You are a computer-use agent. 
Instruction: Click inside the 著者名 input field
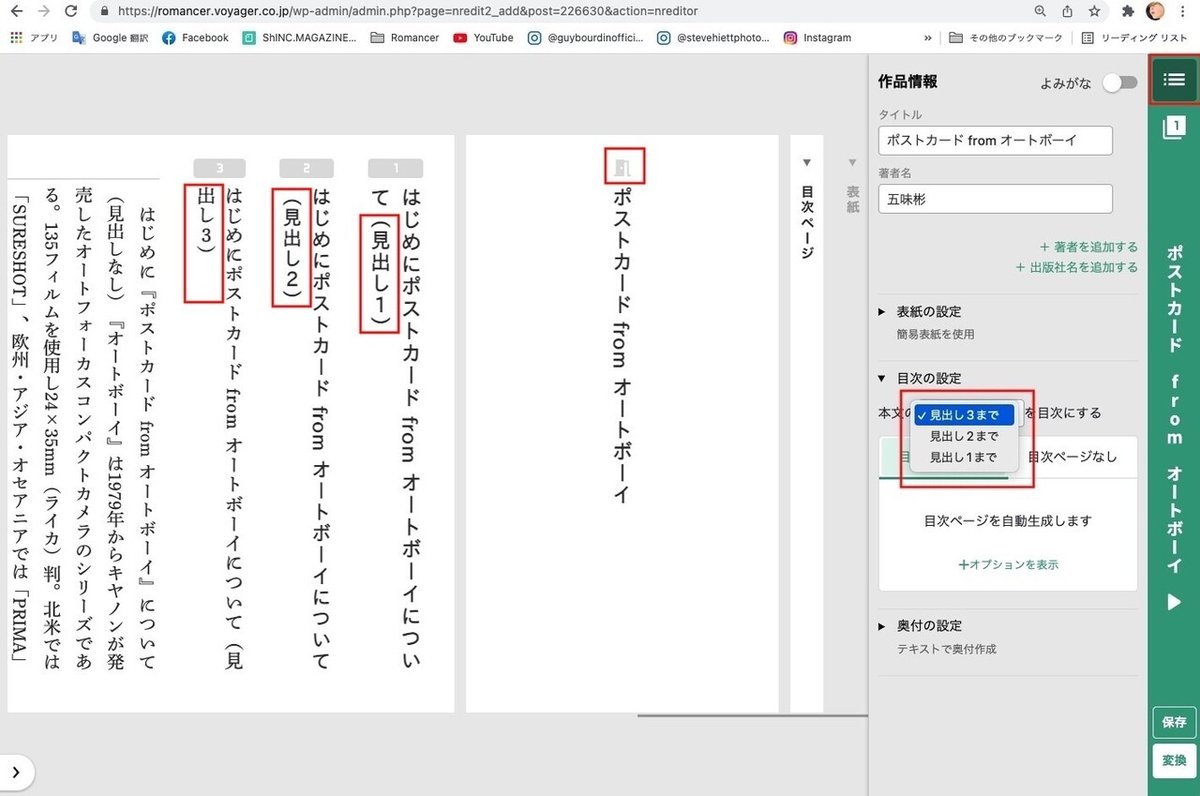click(x=994, y=199)
